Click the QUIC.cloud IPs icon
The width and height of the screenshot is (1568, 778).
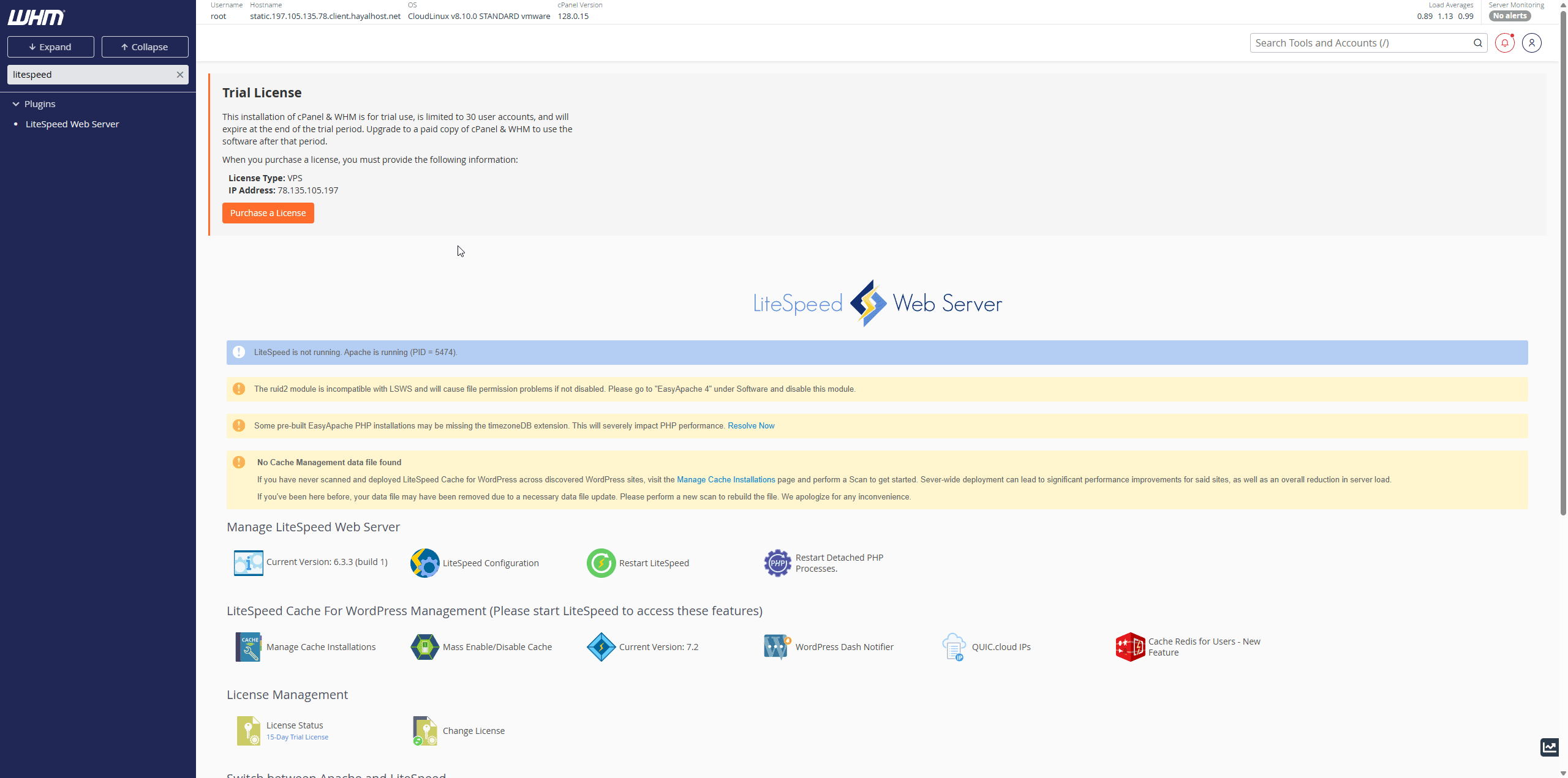click(954, 647)
